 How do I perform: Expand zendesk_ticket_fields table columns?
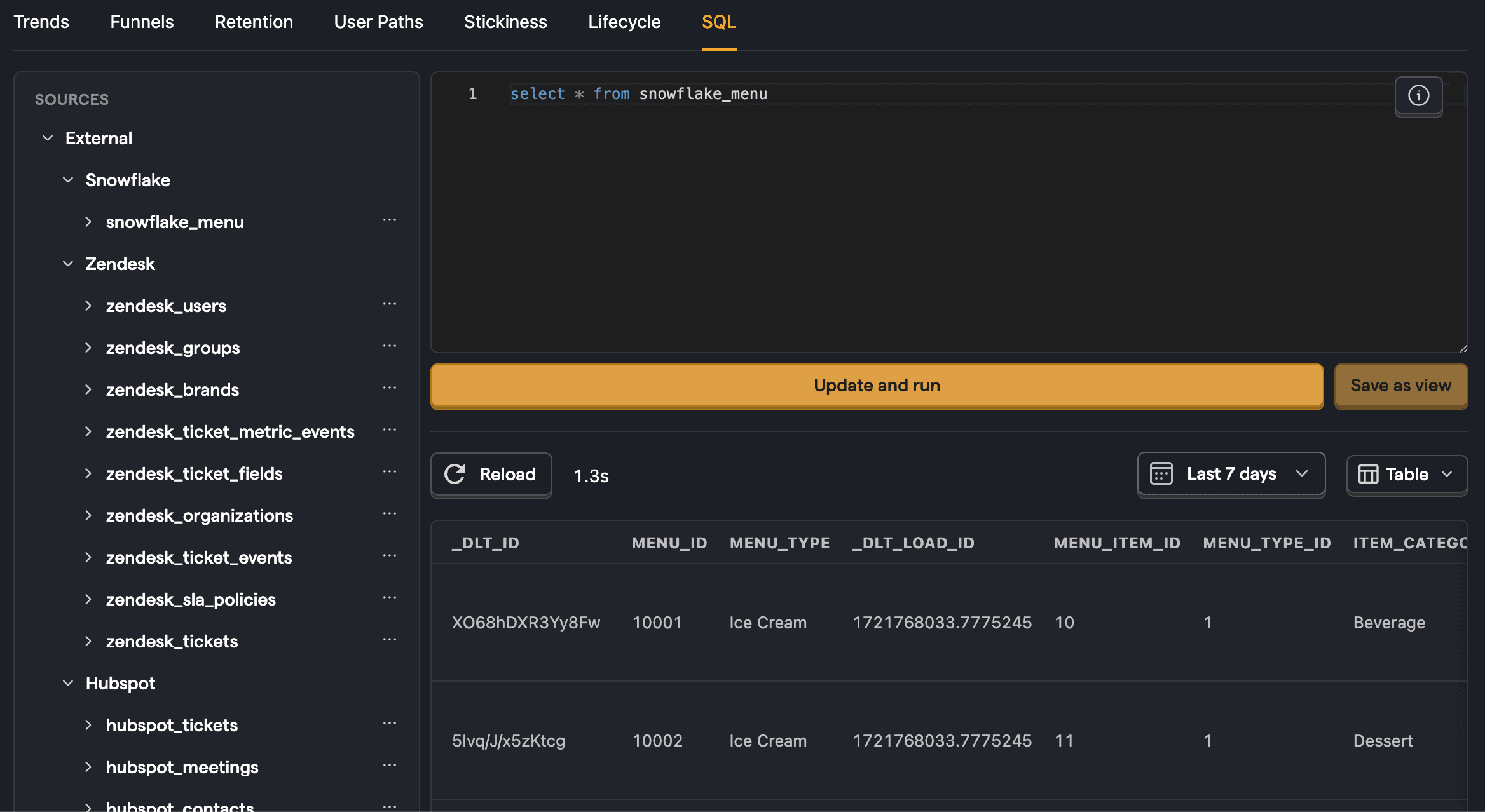[88, 473]
